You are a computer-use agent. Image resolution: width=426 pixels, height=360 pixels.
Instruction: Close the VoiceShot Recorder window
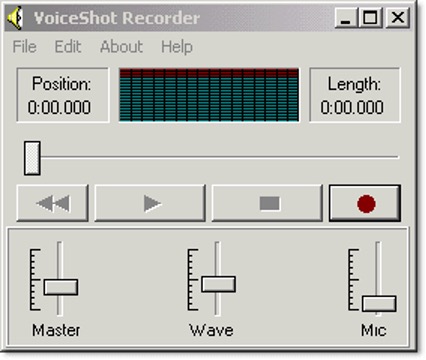(397, 17)
